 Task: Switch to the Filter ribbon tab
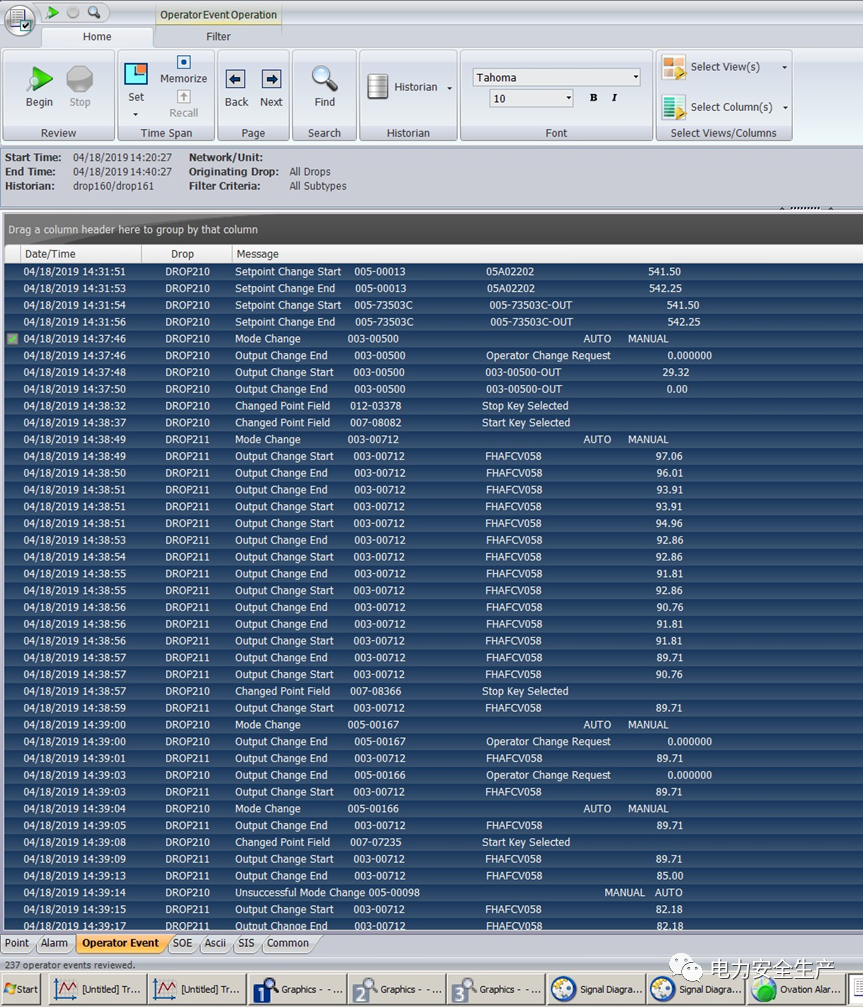tap(218, 37)
